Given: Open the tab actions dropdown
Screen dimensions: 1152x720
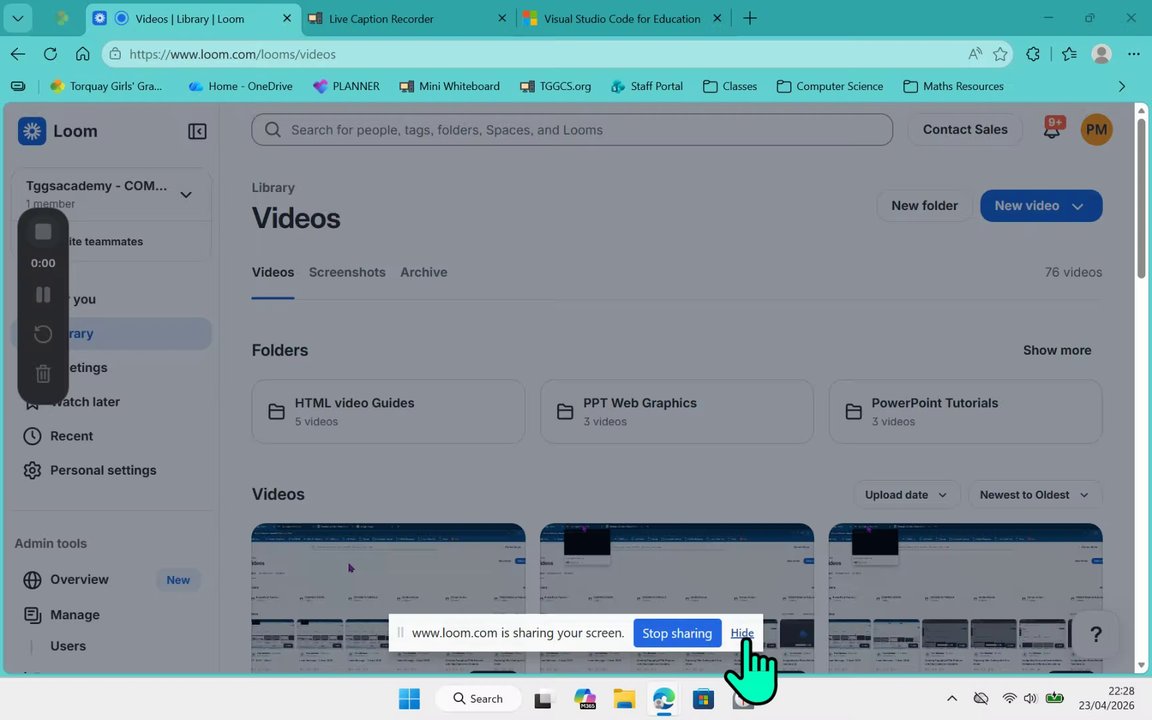Looking at the screenshot, I should click(18, 18).
